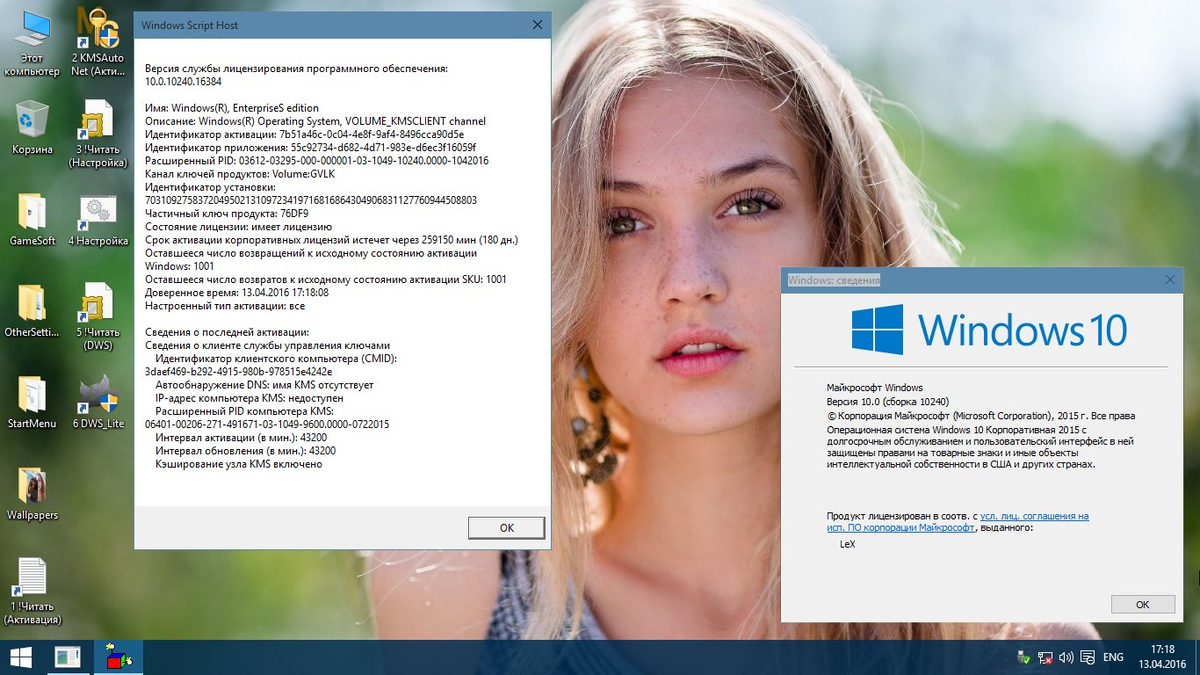Open the clock showing 17:18 13.04.2016

[1163, 657]
